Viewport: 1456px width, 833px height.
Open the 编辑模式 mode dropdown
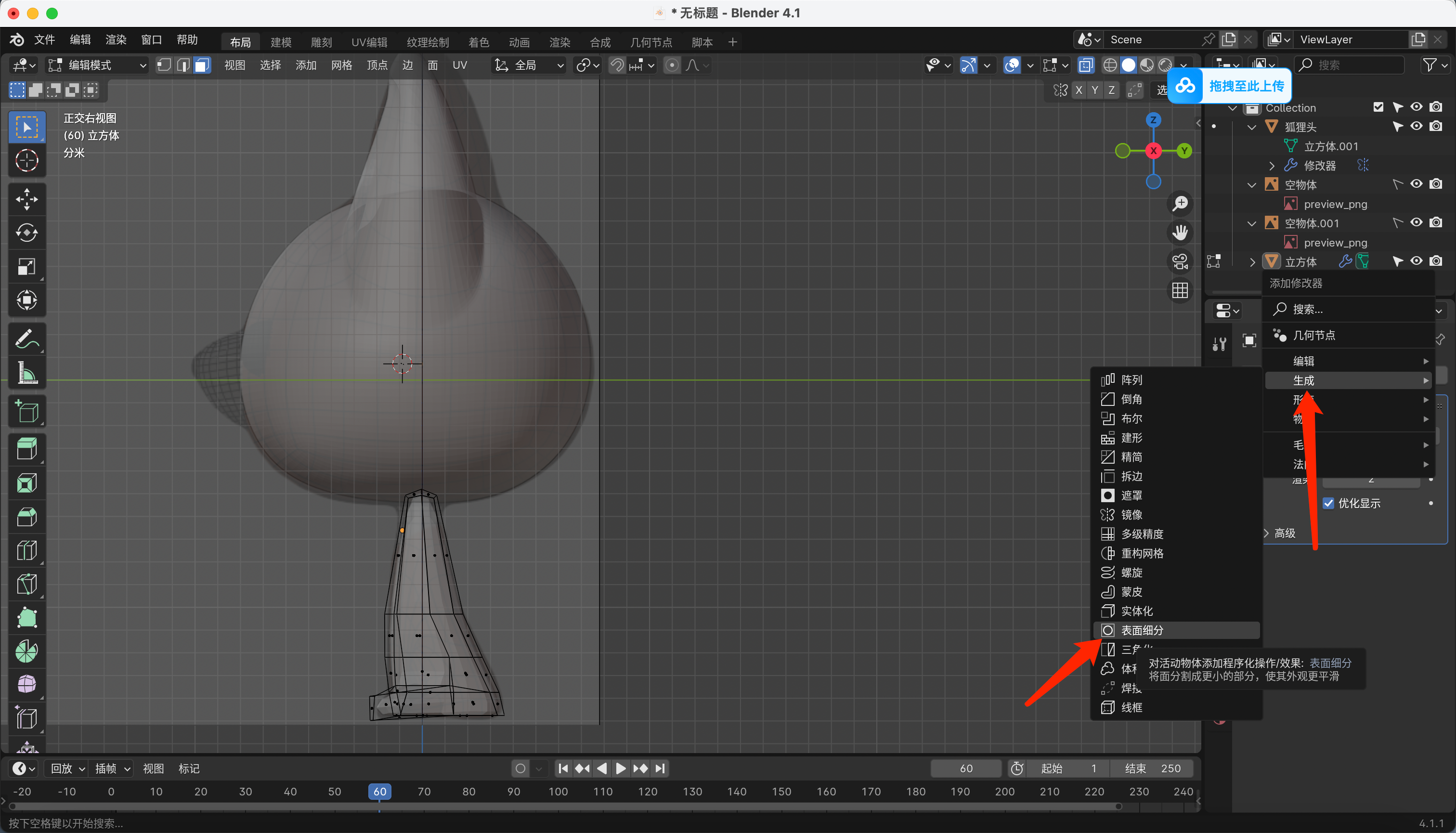[96, 65]
